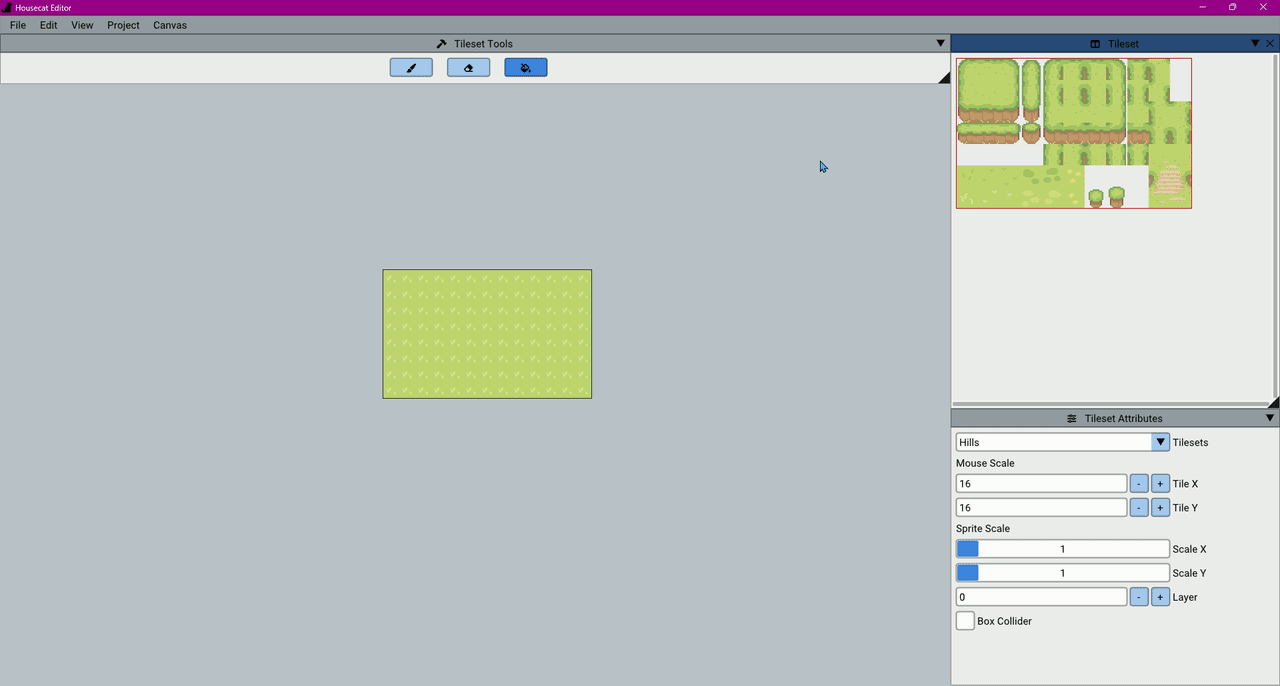Click the Housecat Editor logo icon
Image resolution: width=1280 pixels, height=686 pixels.
tap(8, 7)
